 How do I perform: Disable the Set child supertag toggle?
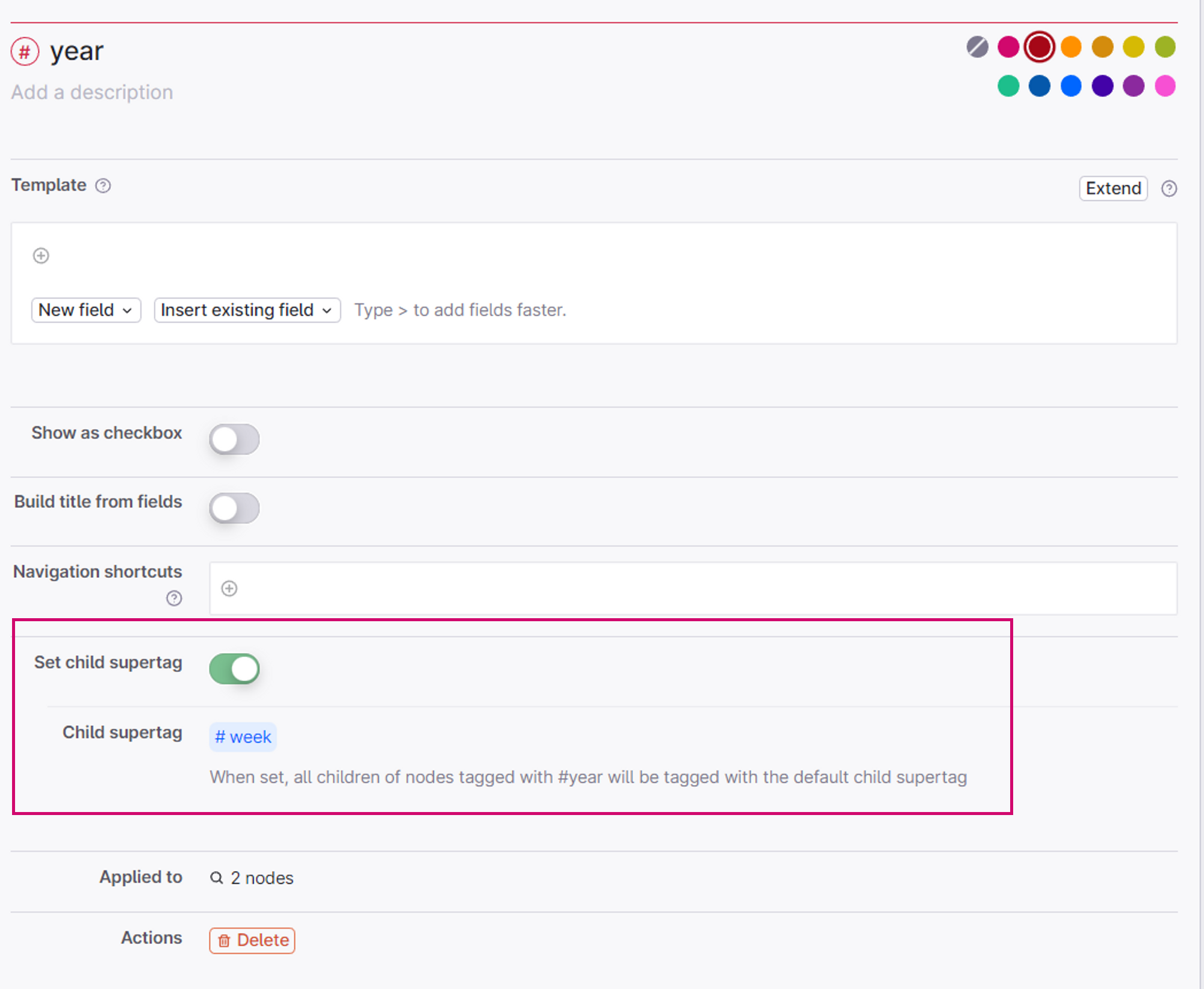[234, 669]
